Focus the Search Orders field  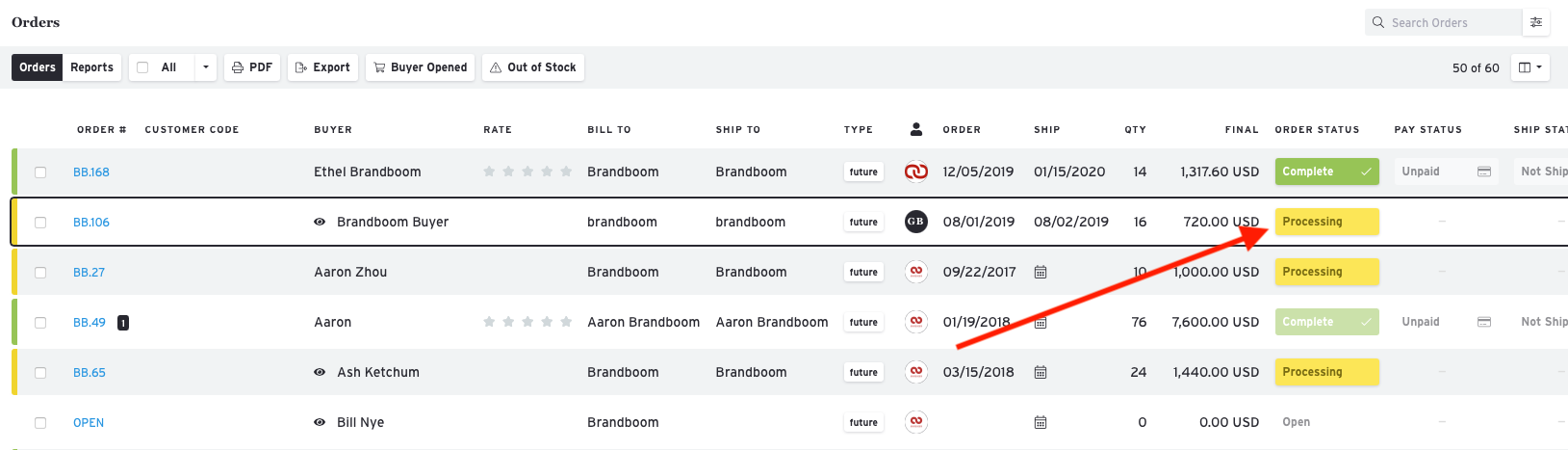[1449, 22]
